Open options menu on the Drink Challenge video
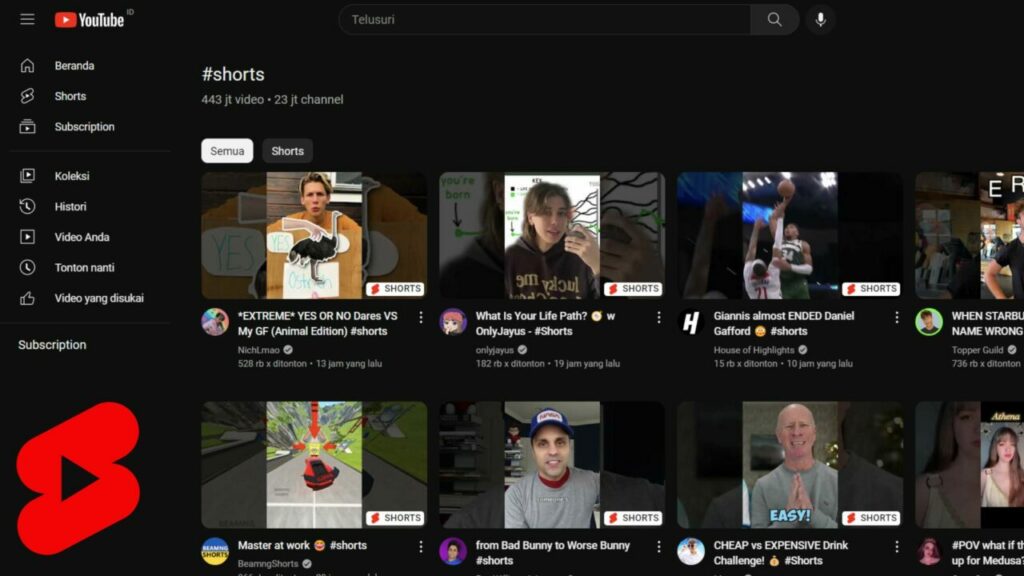Screen dimensions: 1024x576 [x=895, y=545]
